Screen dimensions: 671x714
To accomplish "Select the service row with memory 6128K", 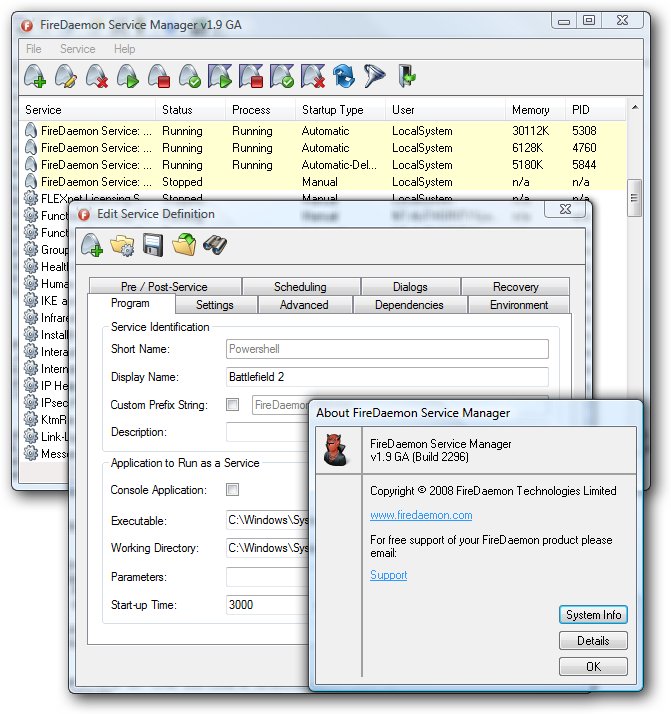I will [323, 148].
